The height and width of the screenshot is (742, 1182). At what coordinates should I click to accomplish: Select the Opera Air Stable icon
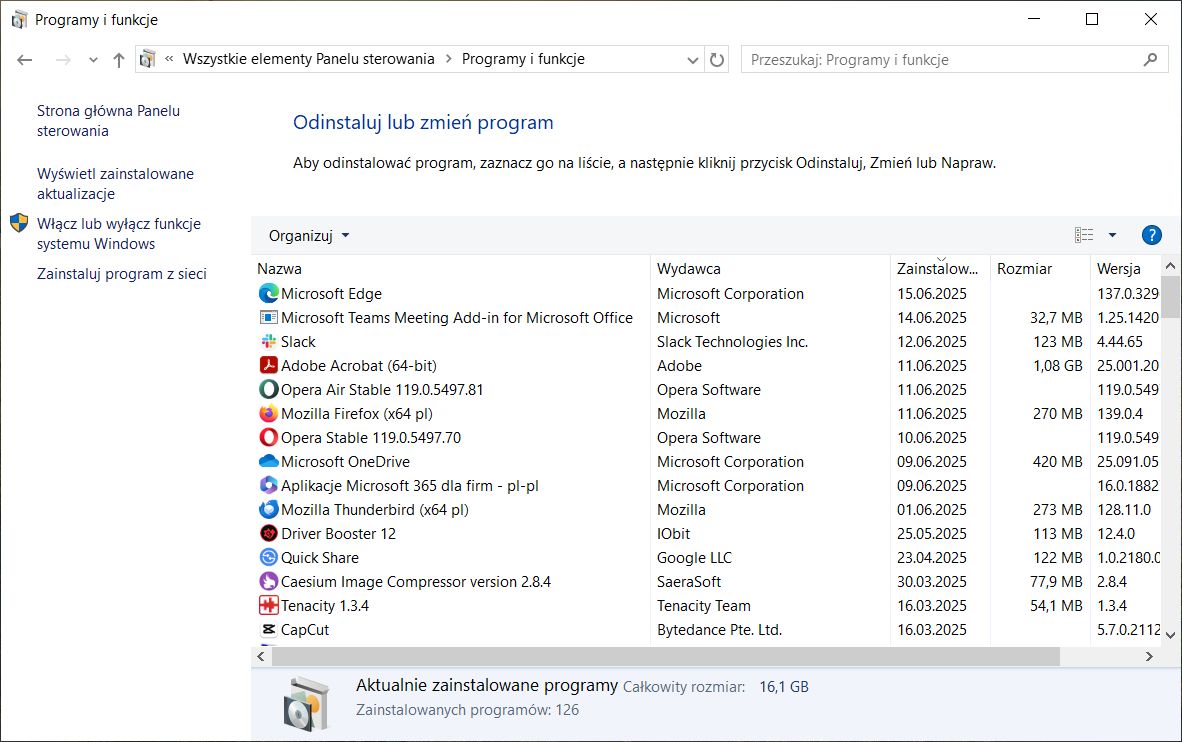click(x=268, y=390)
